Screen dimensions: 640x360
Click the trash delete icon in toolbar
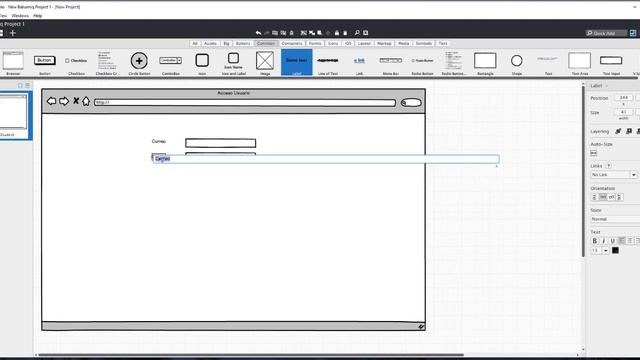point(345,33)
